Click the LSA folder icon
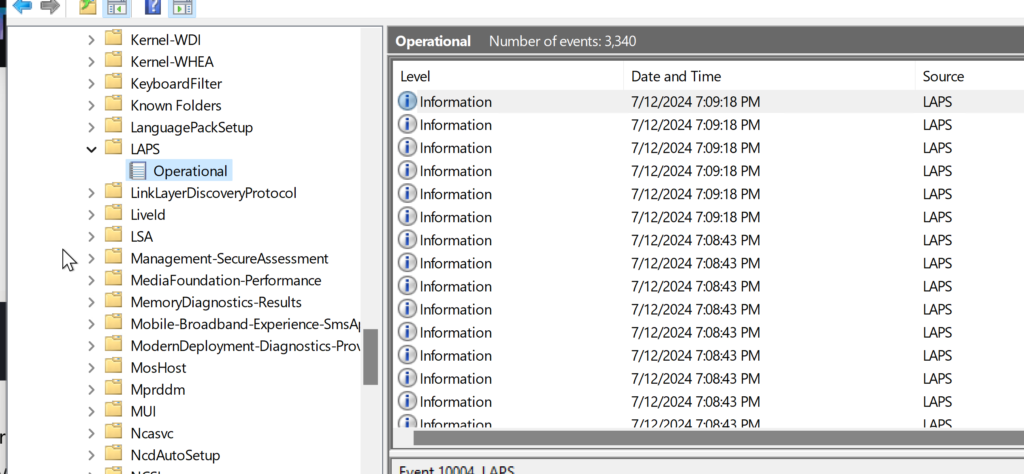 114,236
